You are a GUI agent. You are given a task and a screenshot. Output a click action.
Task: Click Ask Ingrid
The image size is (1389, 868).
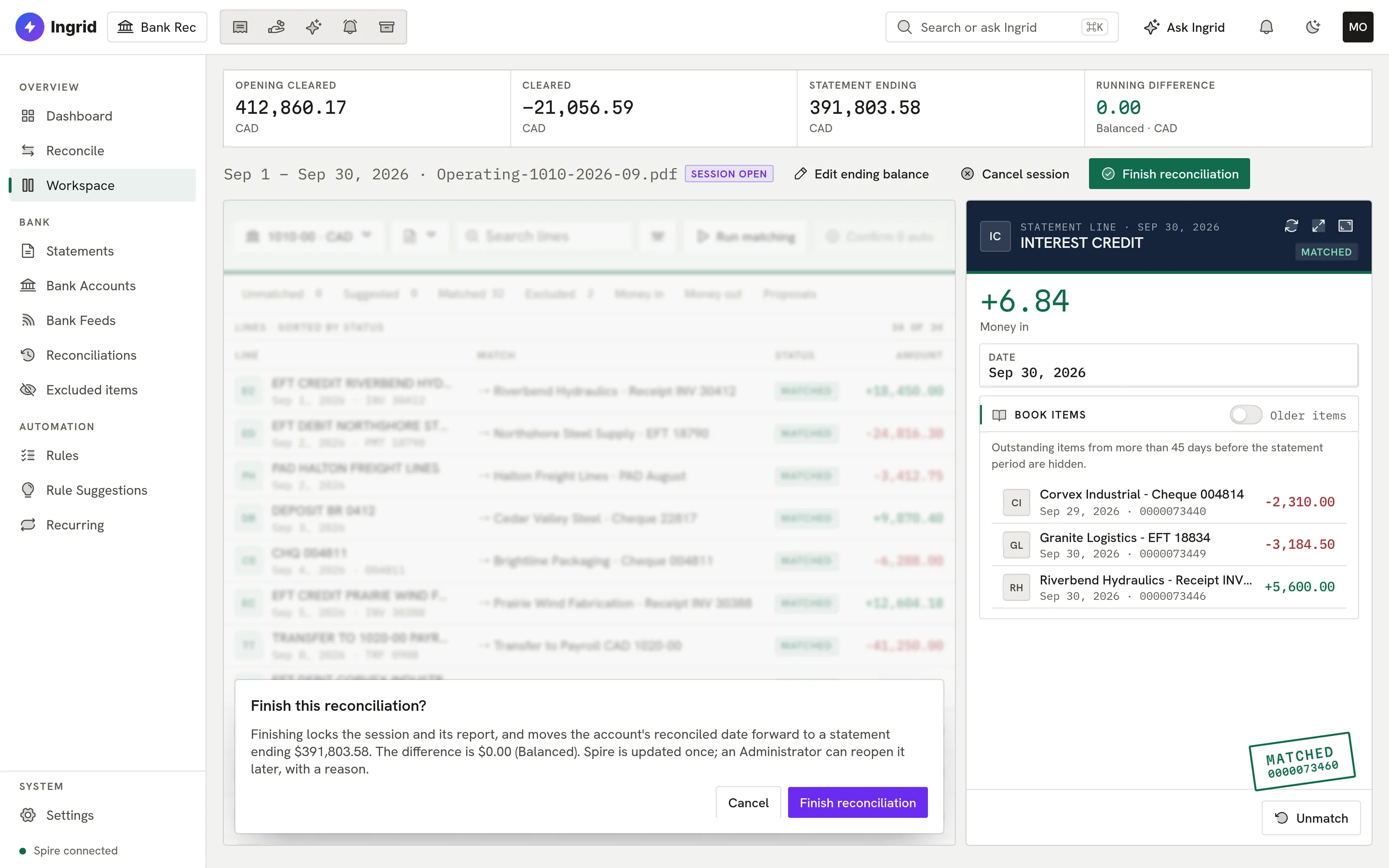pyautogui.click(x=1184, y=27)
